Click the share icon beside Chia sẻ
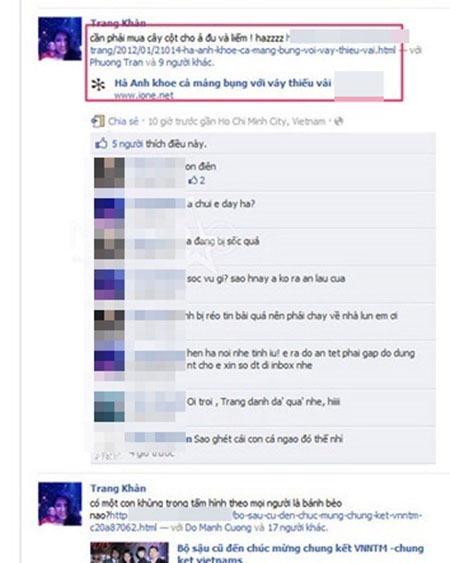This screenshot has height=563, width=450. 97,121
